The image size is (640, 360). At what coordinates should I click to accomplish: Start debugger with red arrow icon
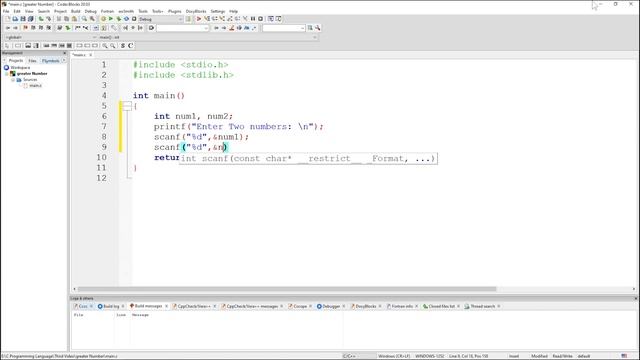[x=199, y=19]
